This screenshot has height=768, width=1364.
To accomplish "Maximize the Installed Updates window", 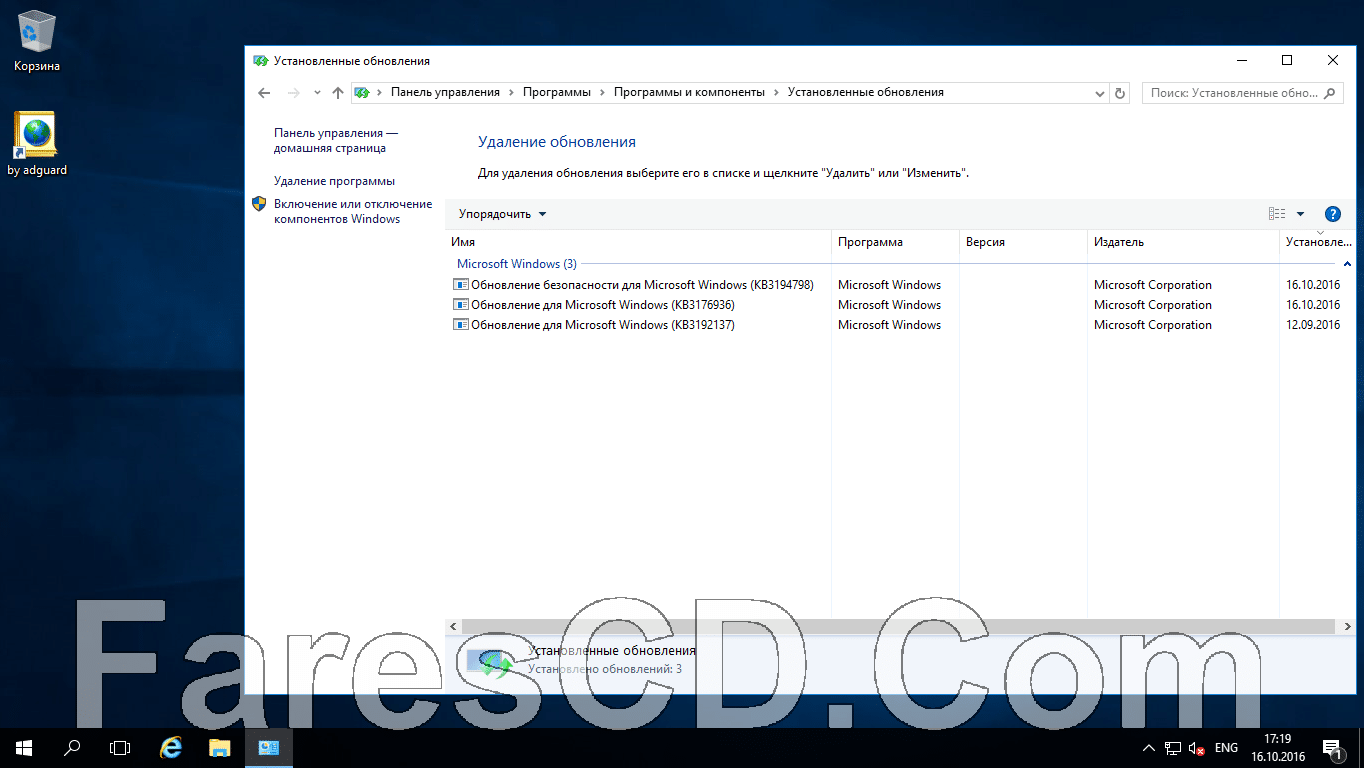I will point(1287,61).
